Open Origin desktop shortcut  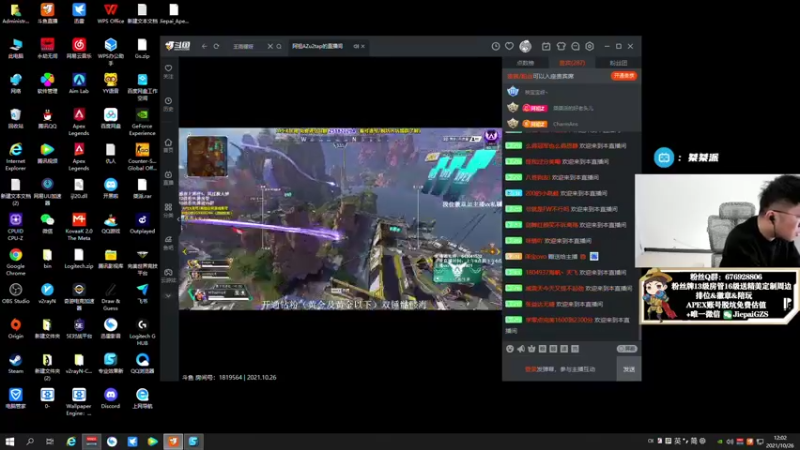tap(15, 329)
